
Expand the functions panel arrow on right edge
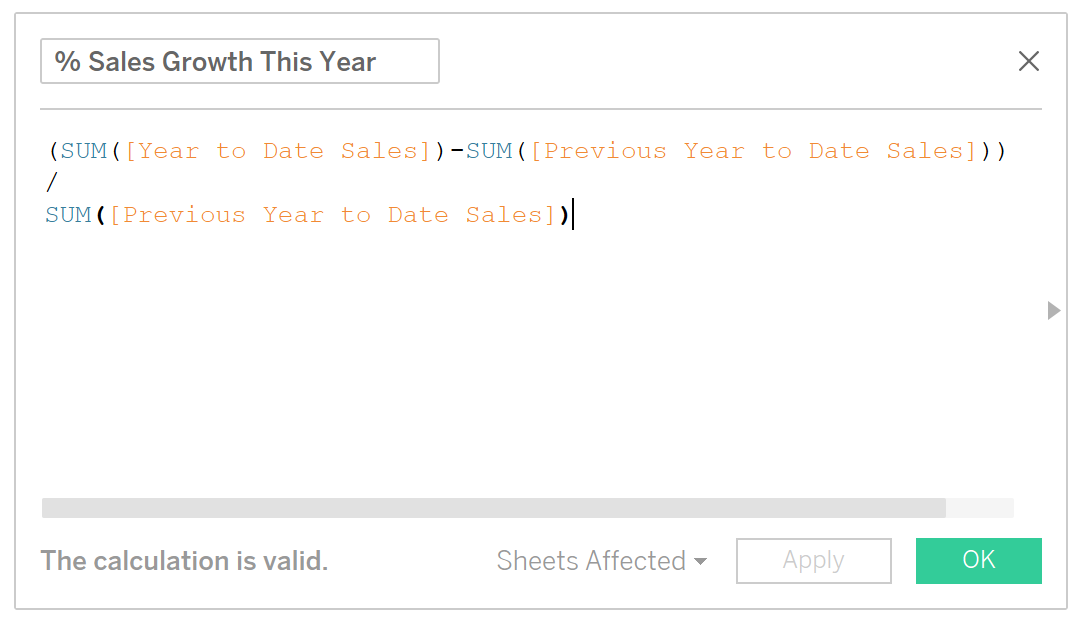[x=1053, y=310]
